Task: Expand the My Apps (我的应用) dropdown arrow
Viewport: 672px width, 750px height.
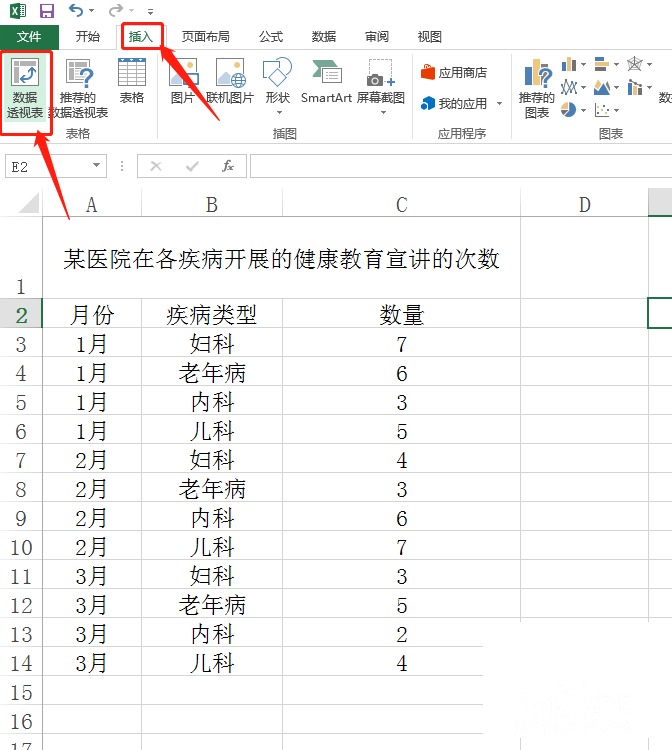Action: coord(499,103)
